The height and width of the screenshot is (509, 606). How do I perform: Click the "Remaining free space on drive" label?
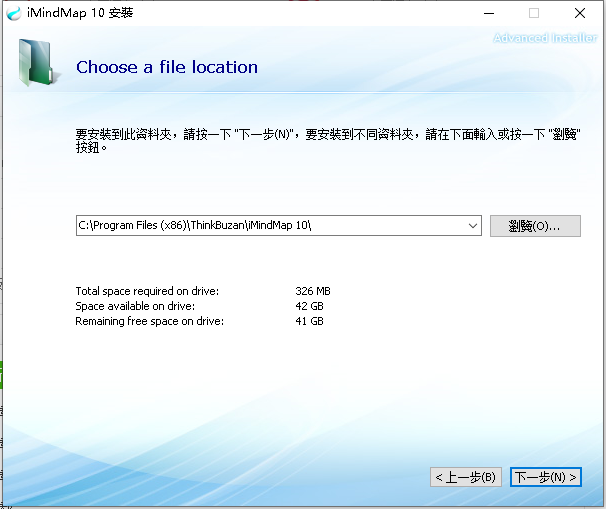pyautogui.click(x=150, y=321)
